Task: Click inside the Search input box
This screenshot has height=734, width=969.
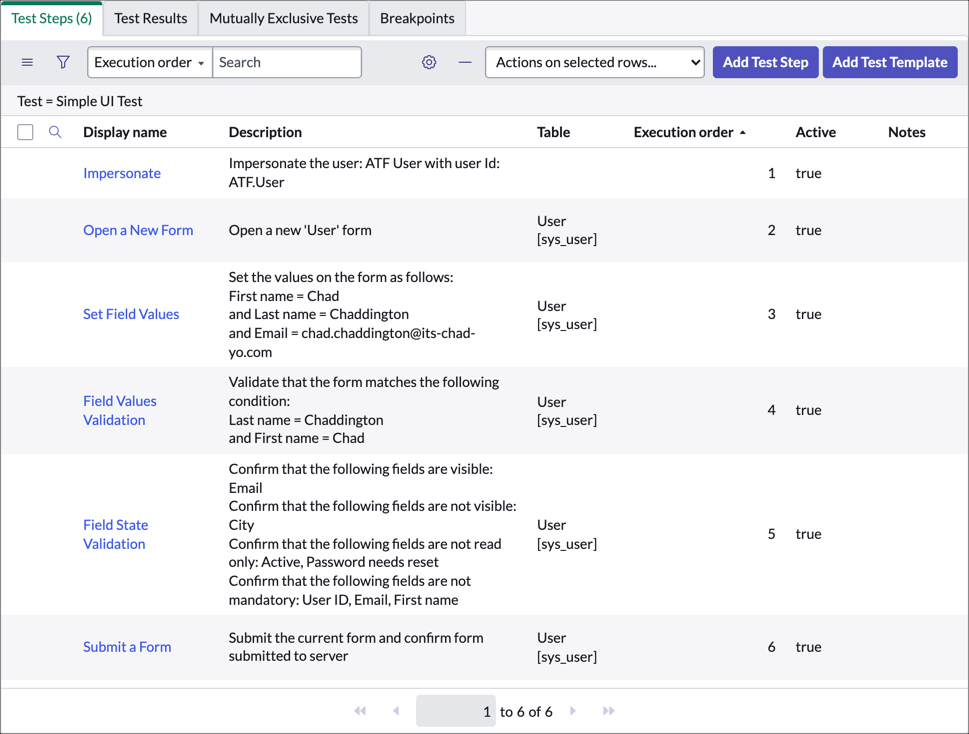Action: [287, 62]
